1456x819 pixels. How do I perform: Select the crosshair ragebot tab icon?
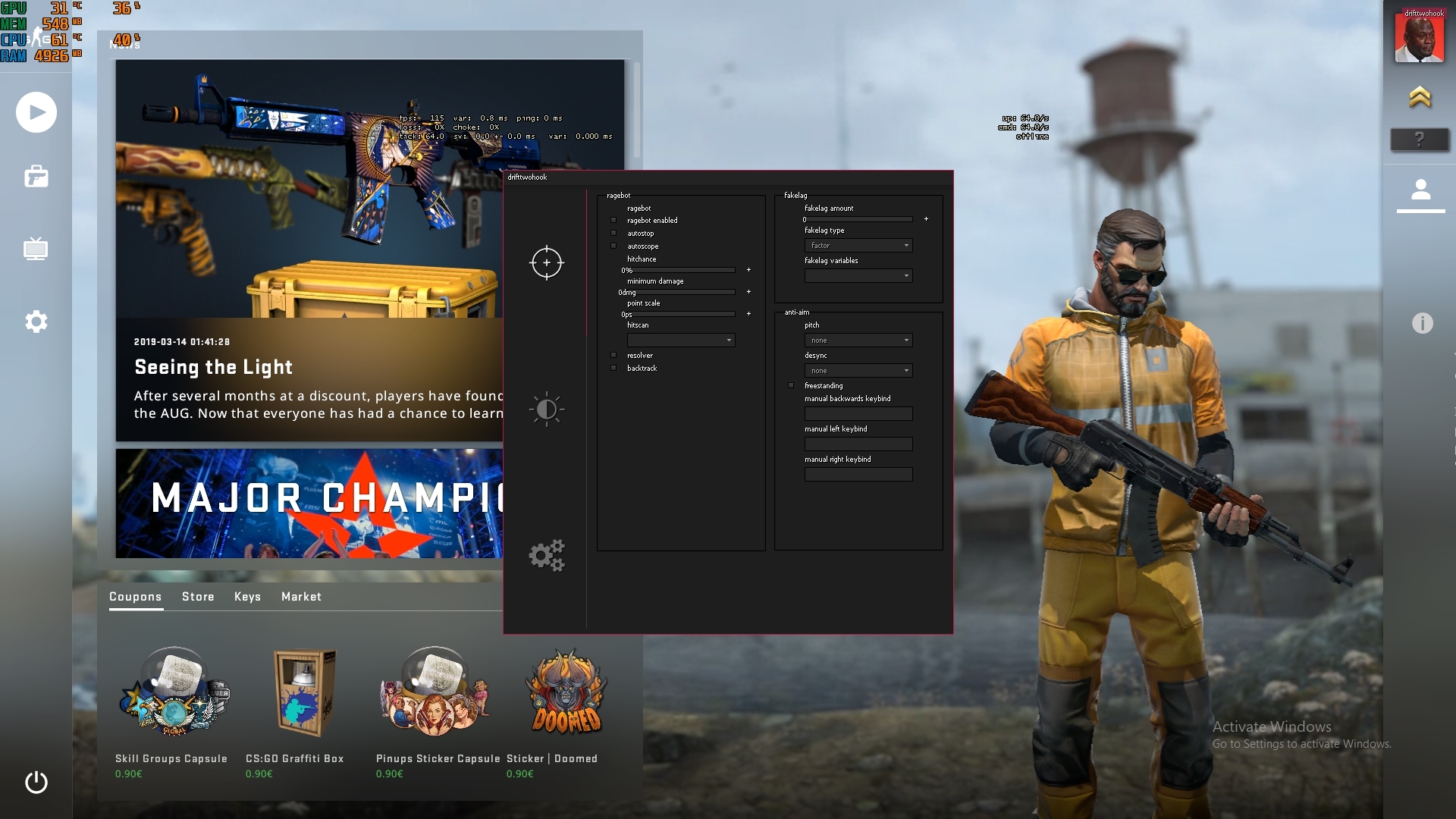(x=546, y=263)
